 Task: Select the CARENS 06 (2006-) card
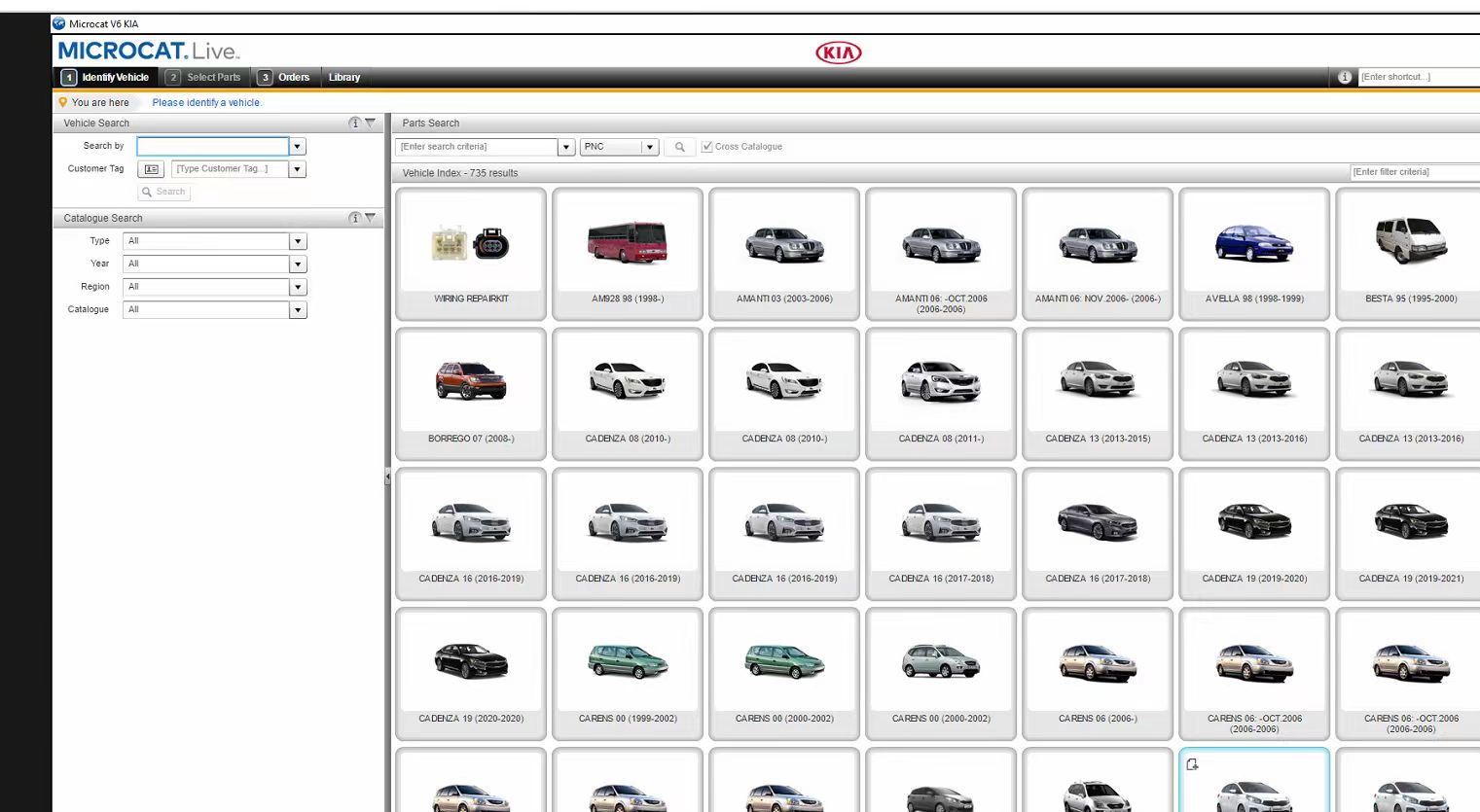click(1098, 674)
